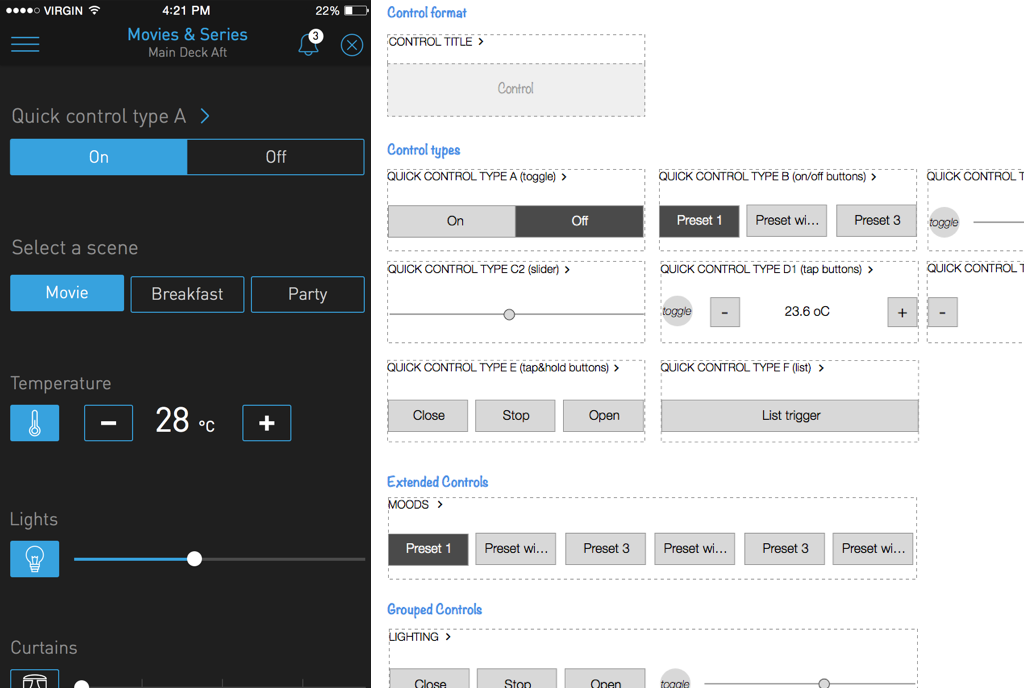
Task: Tap the Curtains icon
Action: tap(35, 680)
